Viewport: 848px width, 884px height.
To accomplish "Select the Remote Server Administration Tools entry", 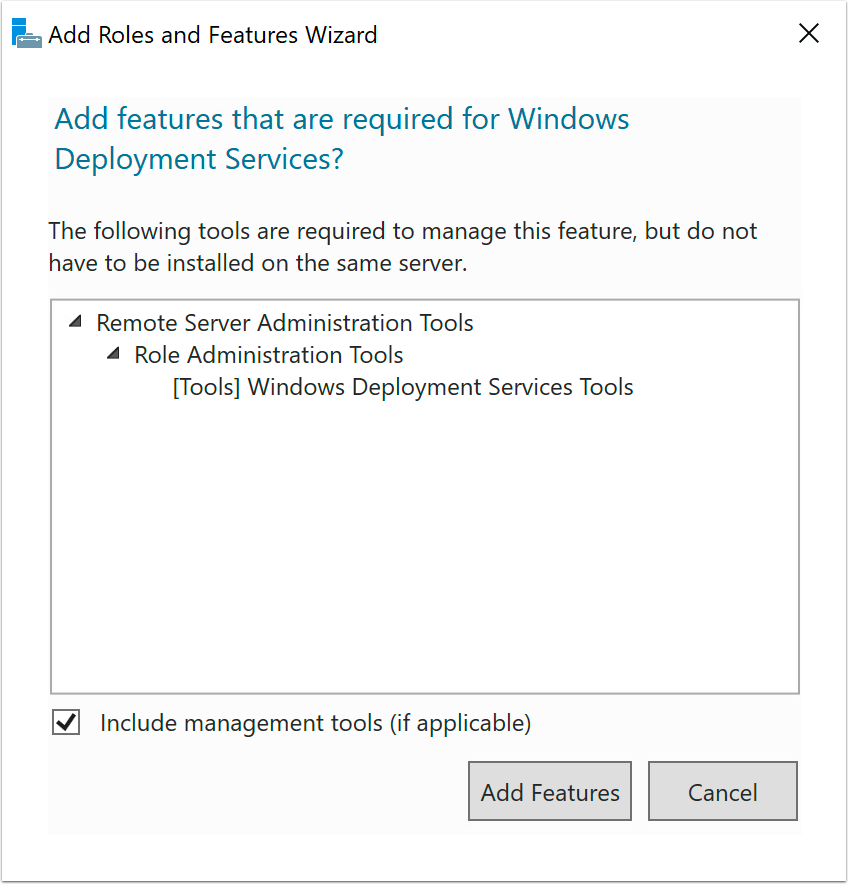I will tap(284, 322).
